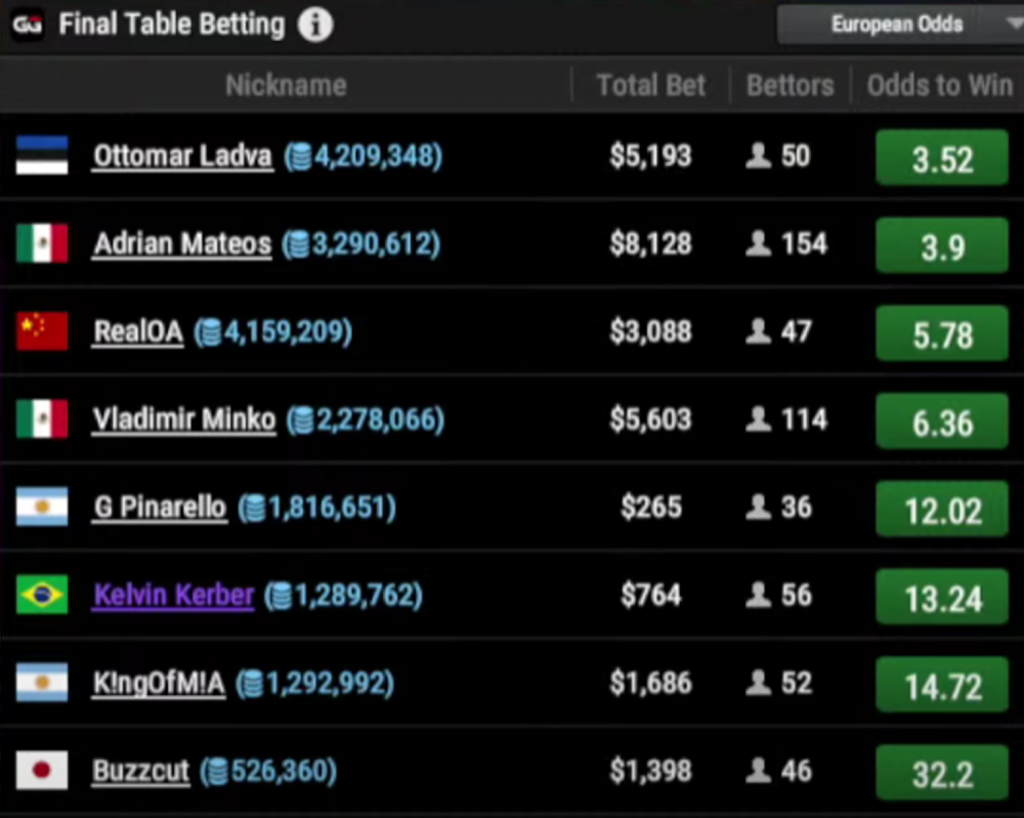Sort by the Total Bet column header
1024x818 pixels.
click(651, 86)
